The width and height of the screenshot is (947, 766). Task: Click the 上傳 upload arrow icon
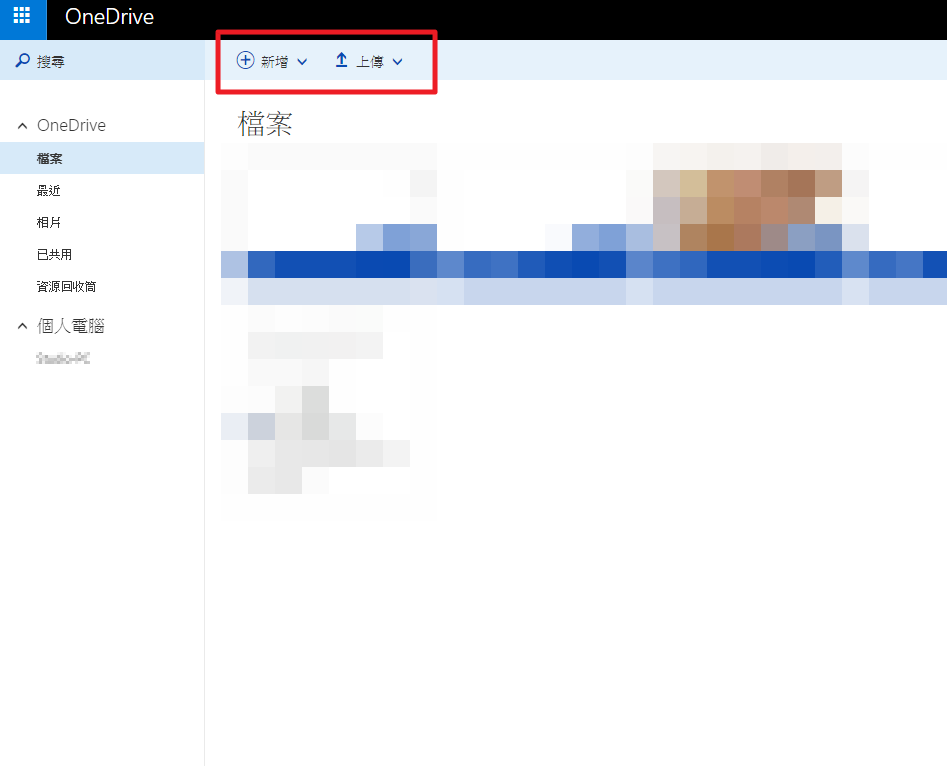tap(341, 60)
